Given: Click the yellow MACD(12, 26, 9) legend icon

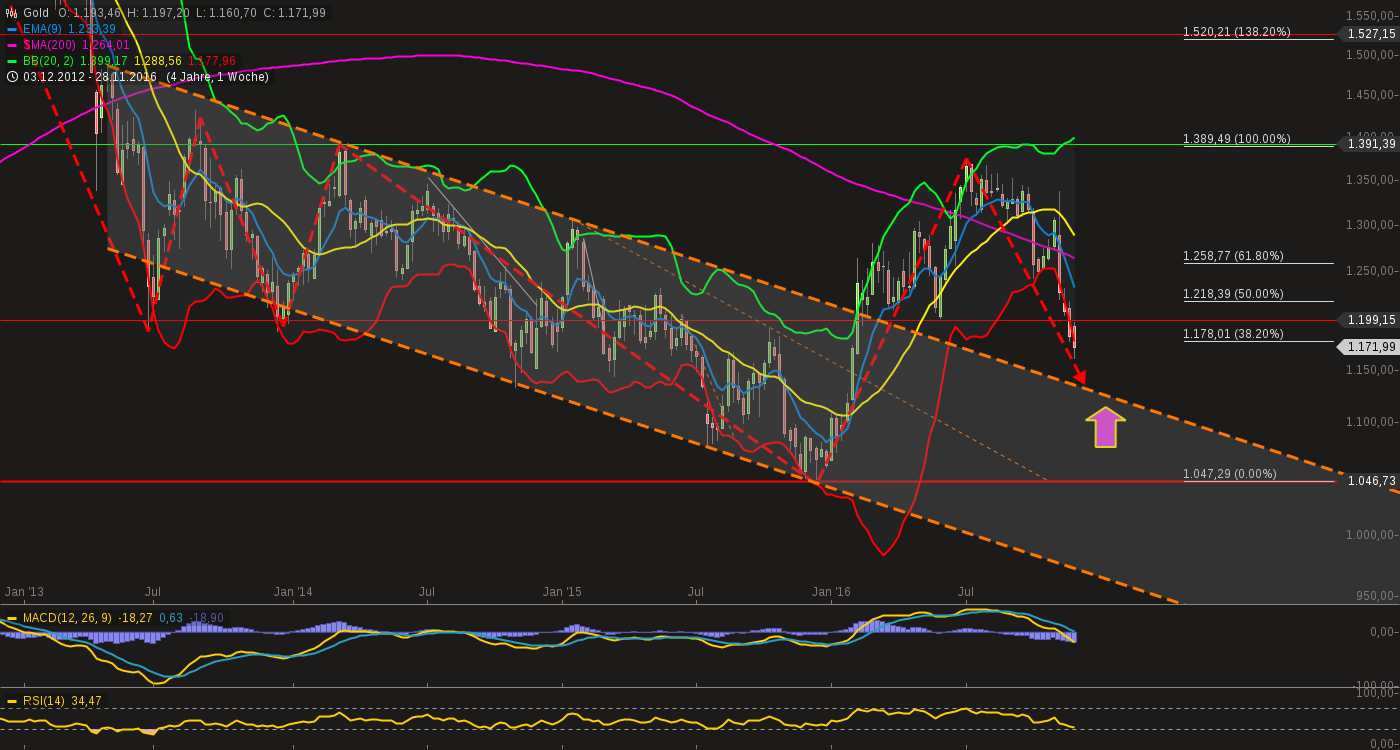Looking at the screenshot, I should 13,618.
